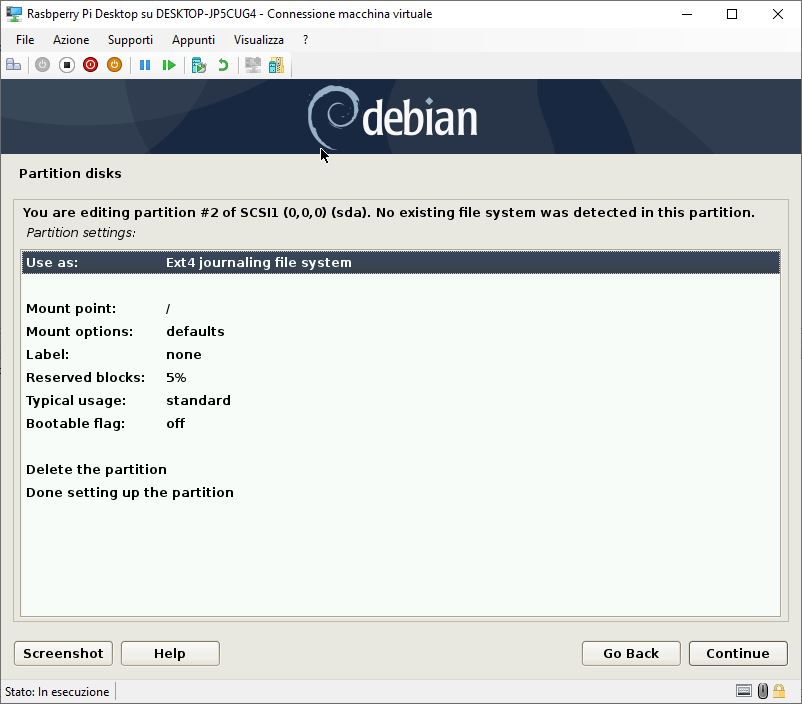Viewport: 802px width, 704px height.
Task: Revert the VM with the green undo arrow
Action: (x=223, y=65)
